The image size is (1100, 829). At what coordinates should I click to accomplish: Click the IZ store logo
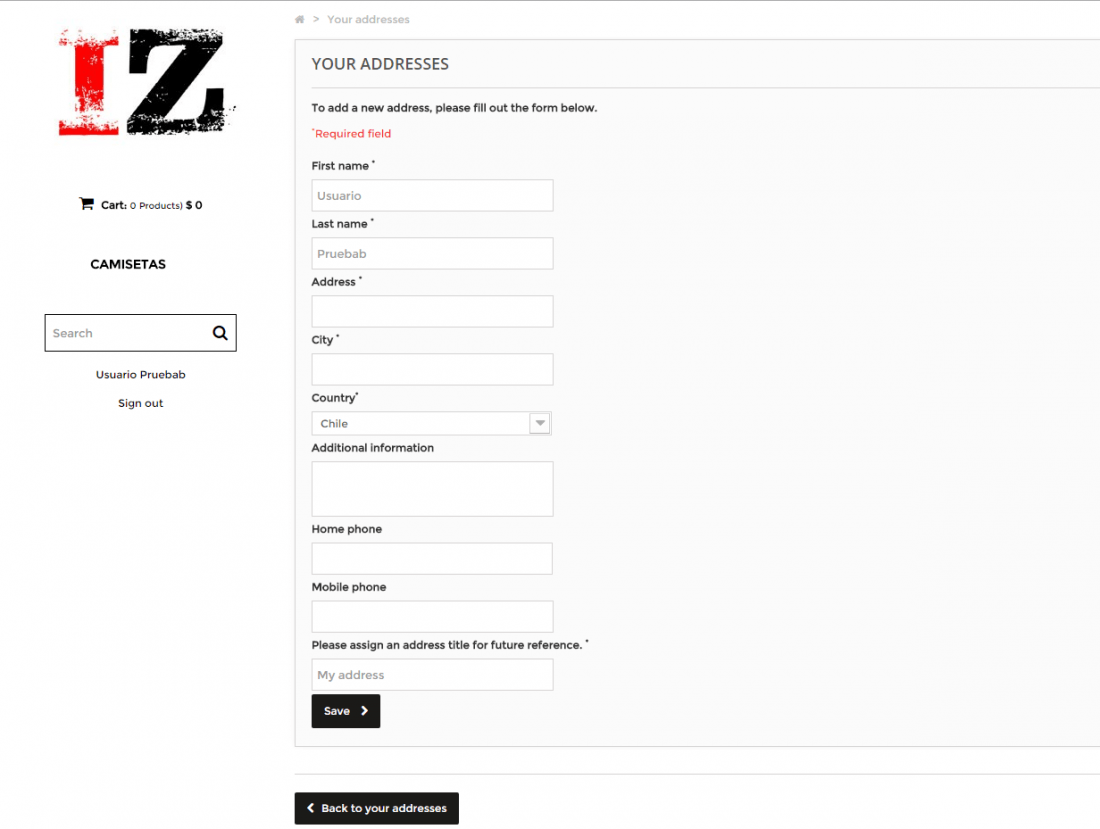tap(147, 82)
